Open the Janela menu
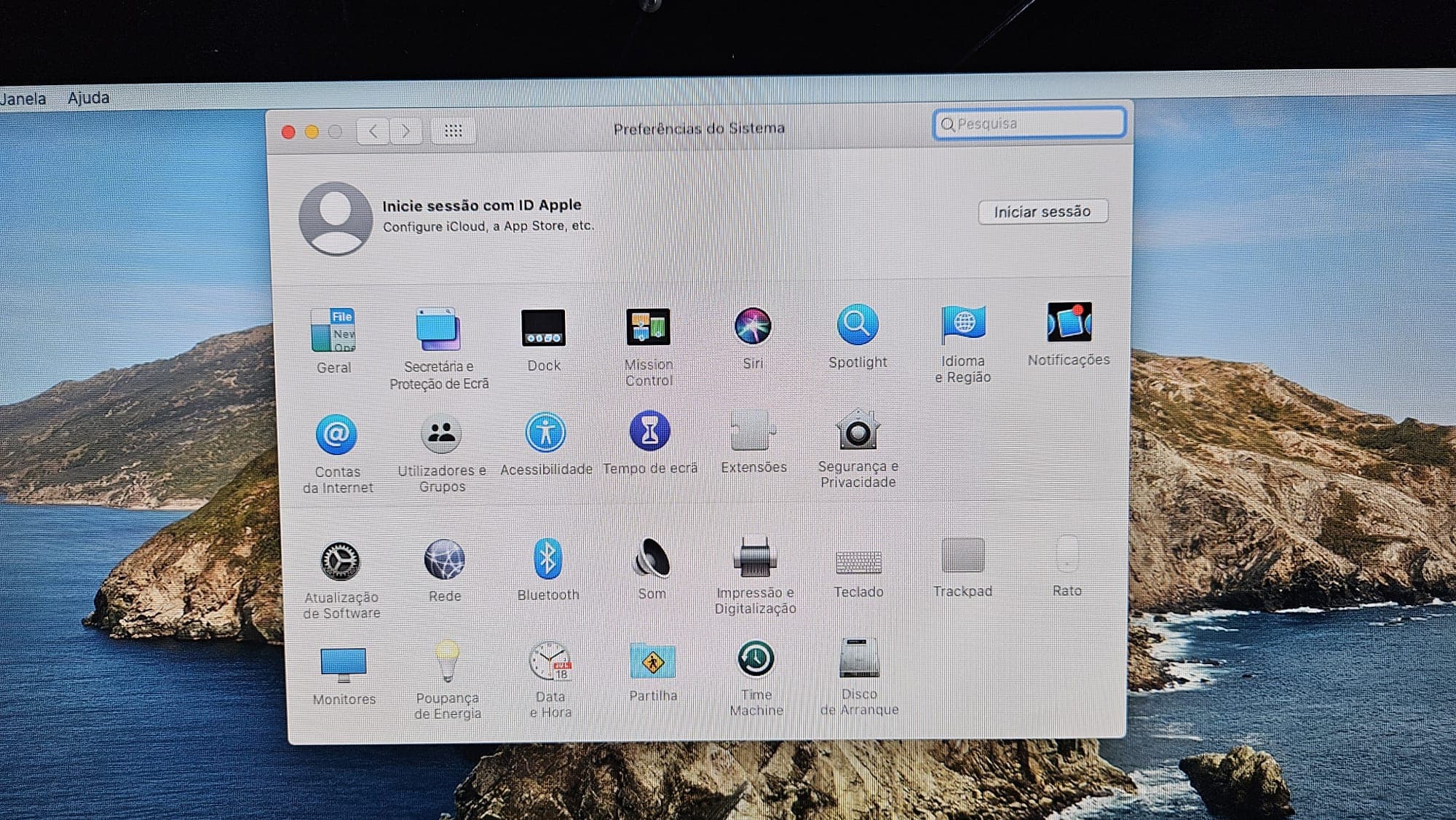 click(22, 98)
